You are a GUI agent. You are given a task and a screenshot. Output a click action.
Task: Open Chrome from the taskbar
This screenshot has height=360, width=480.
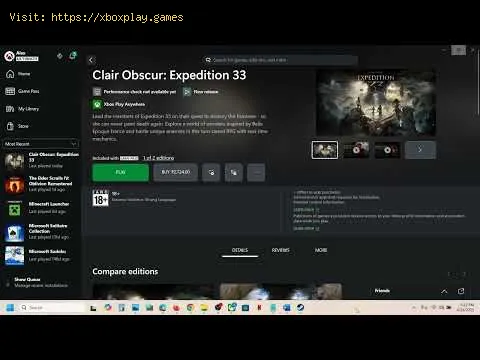point(190,308)
